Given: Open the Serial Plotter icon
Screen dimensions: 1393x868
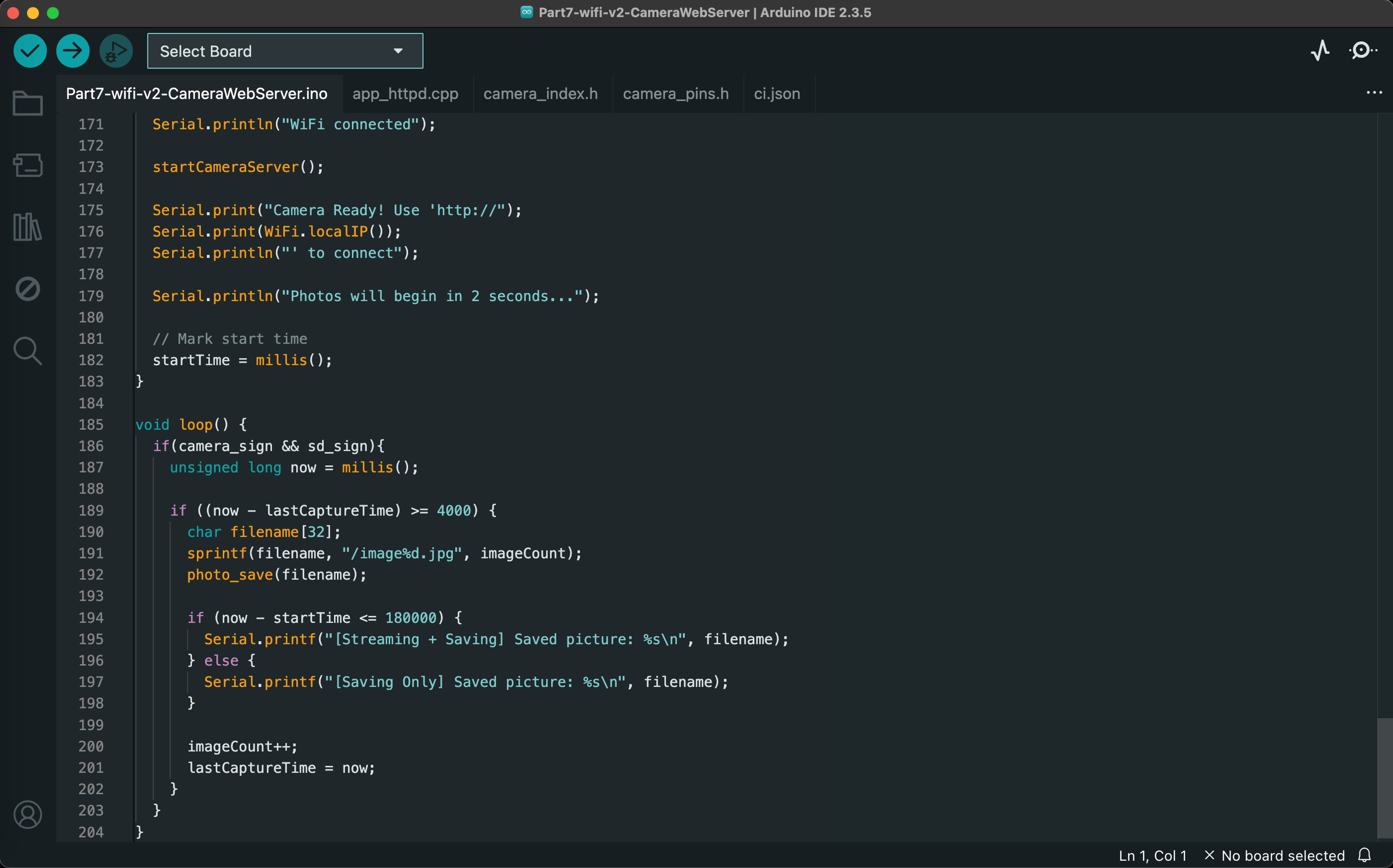Looking at the screenshot, I should click(1320, 51).
